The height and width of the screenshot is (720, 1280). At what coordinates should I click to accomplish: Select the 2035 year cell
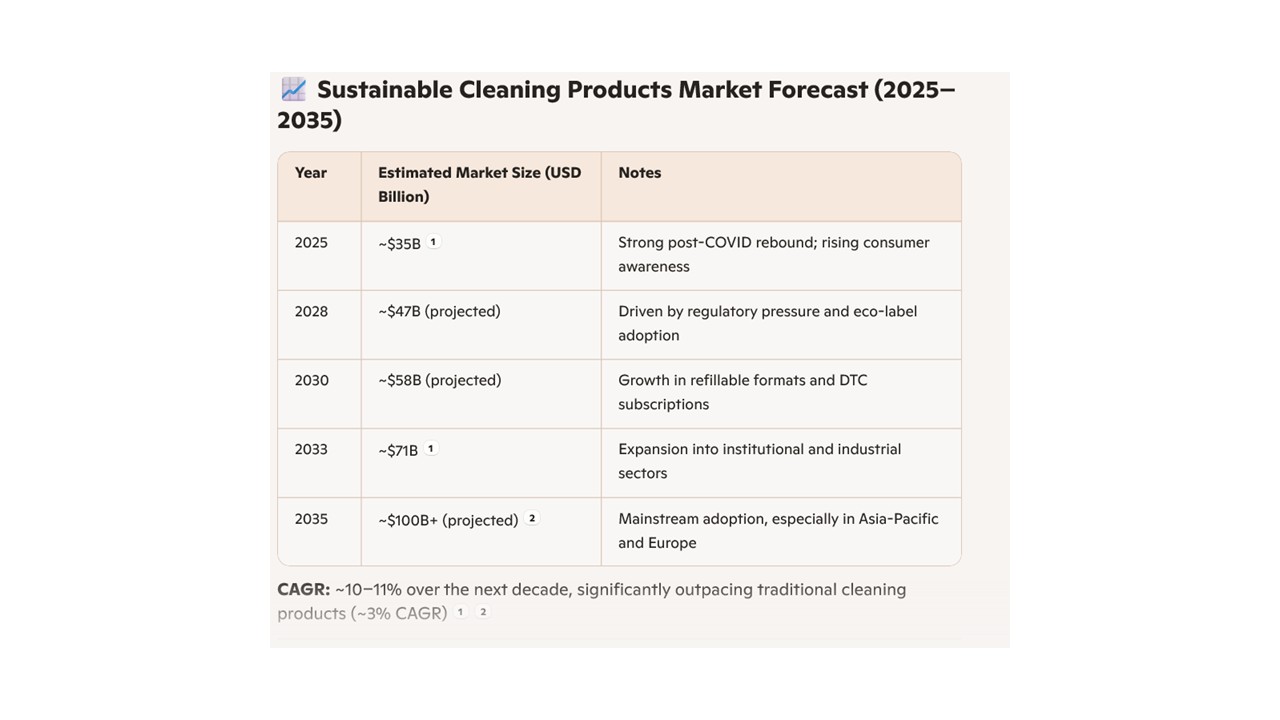pos(311,519)
